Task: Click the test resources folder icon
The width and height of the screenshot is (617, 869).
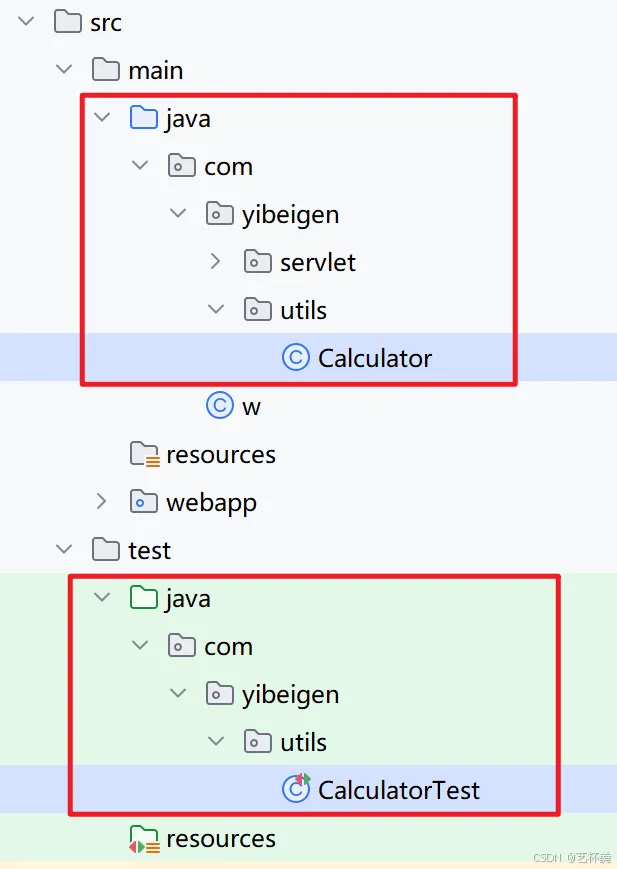Action: point(145,839)
